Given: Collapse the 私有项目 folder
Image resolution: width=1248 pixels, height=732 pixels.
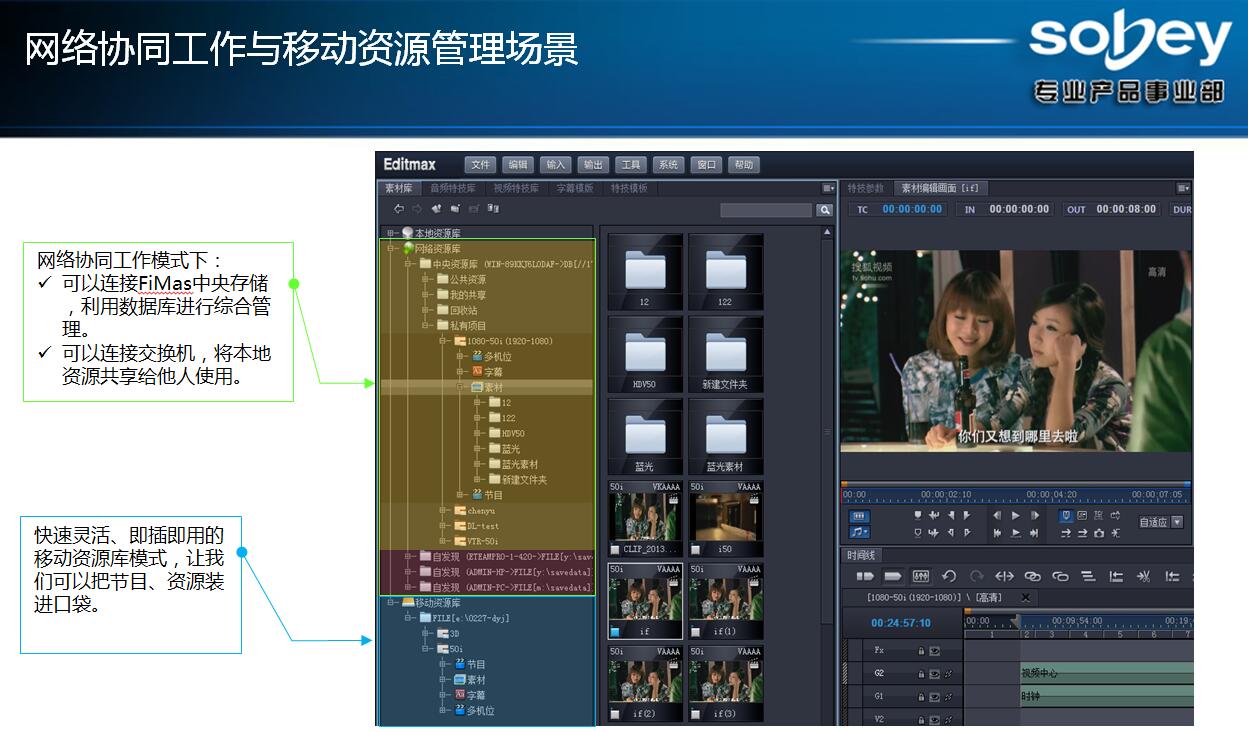Looking at the screenshot, I should pos(426,325).
